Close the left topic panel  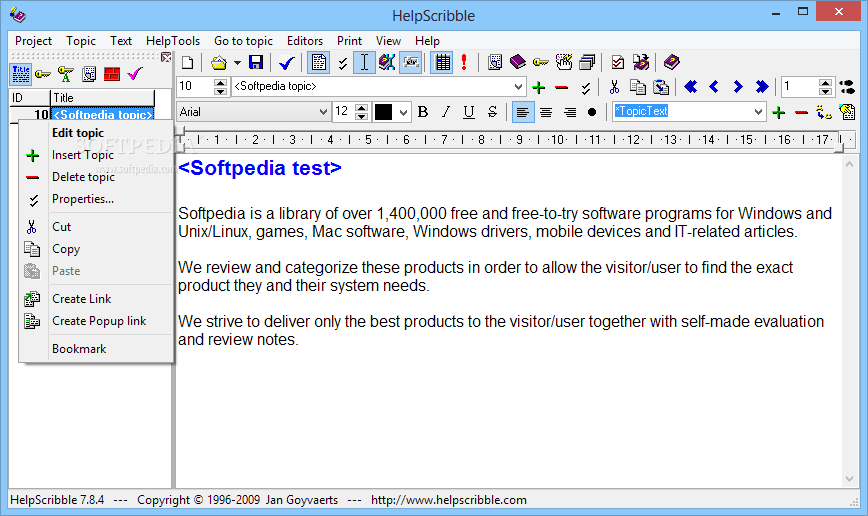pyautogui.click(x=166, y=57)
